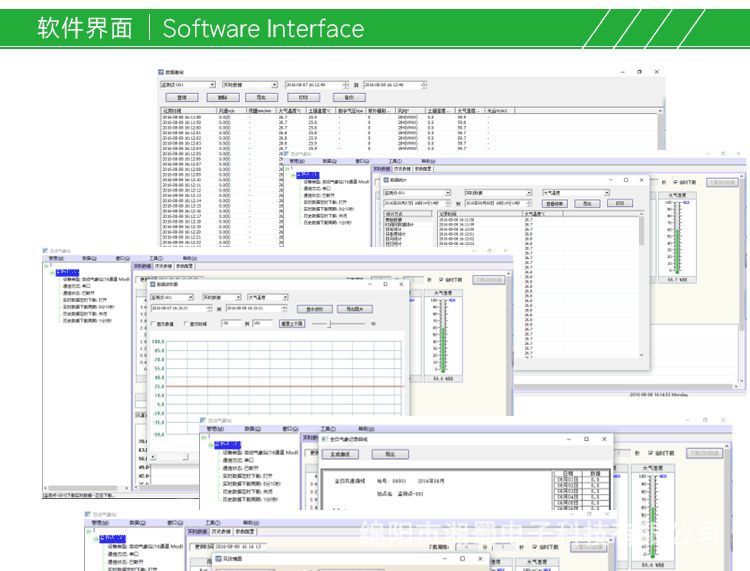Image resolution: width=750 pixels, height=571 pixels.
Task: Click the 删除 button in the 数据查询 window
Action: (x=223, y=98)
